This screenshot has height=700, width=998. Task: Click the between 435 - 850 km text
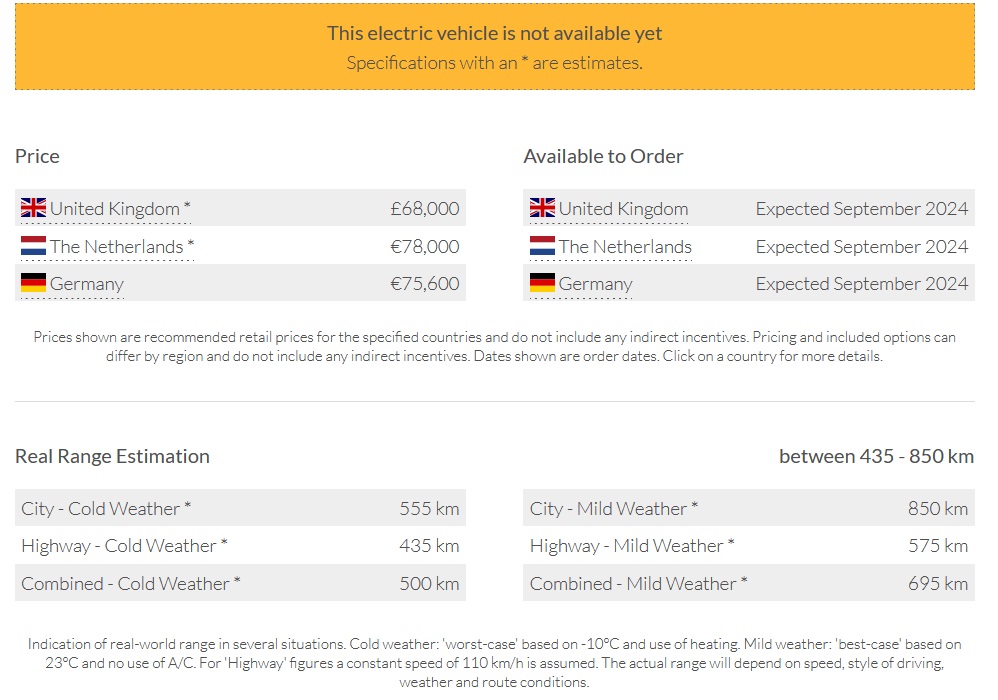point(876,456)
